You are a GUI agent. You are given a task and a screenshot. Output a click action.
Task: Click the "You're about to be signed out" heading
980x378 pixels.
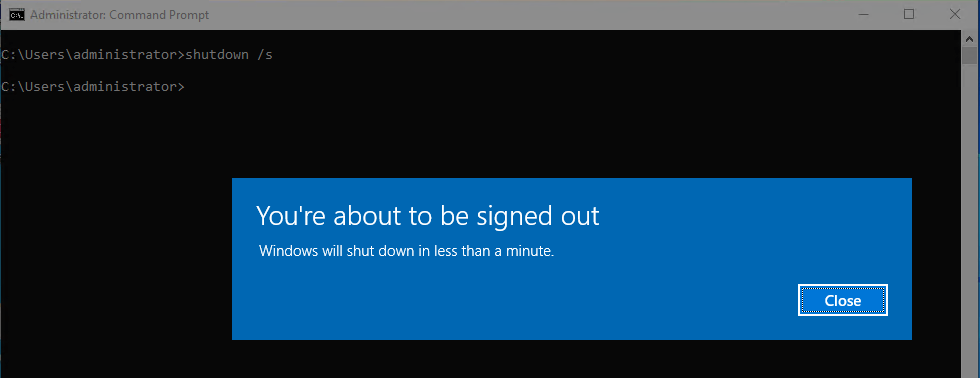coord(428,216)
